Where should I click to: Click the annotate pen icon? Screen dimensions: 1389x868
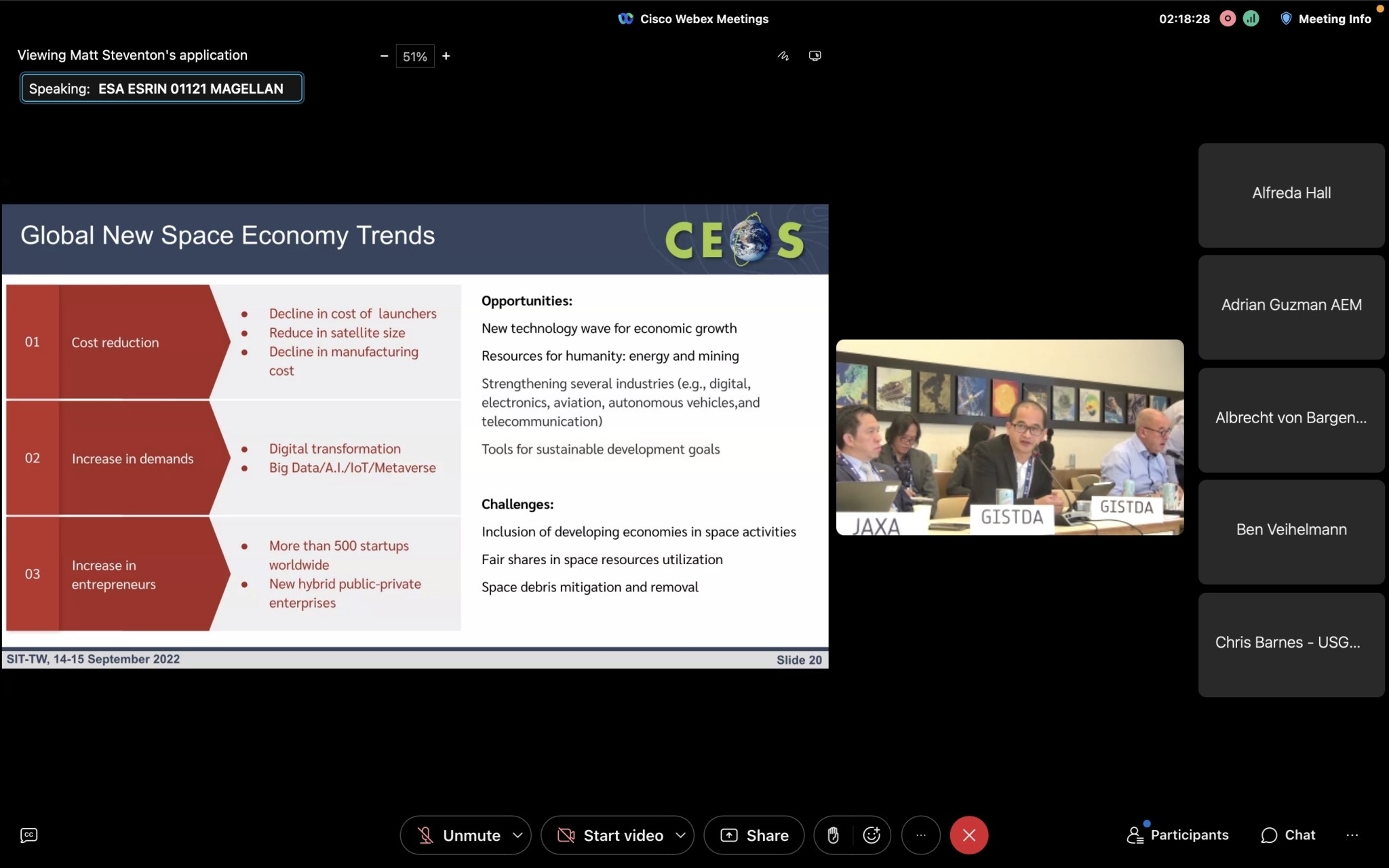[783, 56]
